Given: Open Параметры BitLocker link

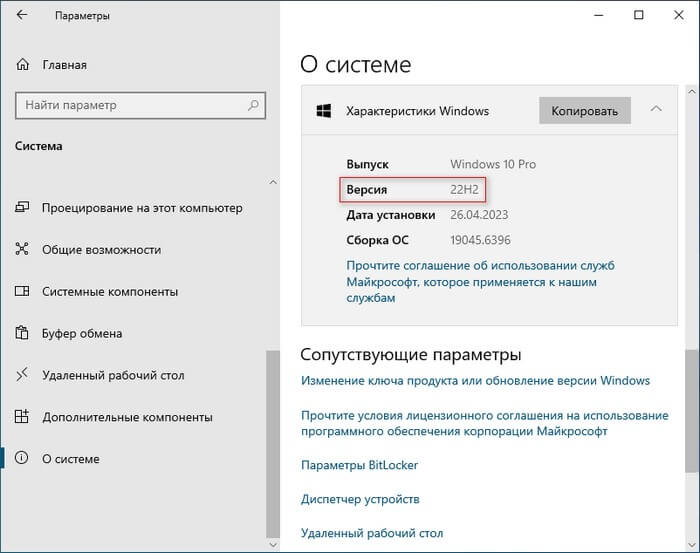Looking at the screenshot, I should tap(359, 465).
